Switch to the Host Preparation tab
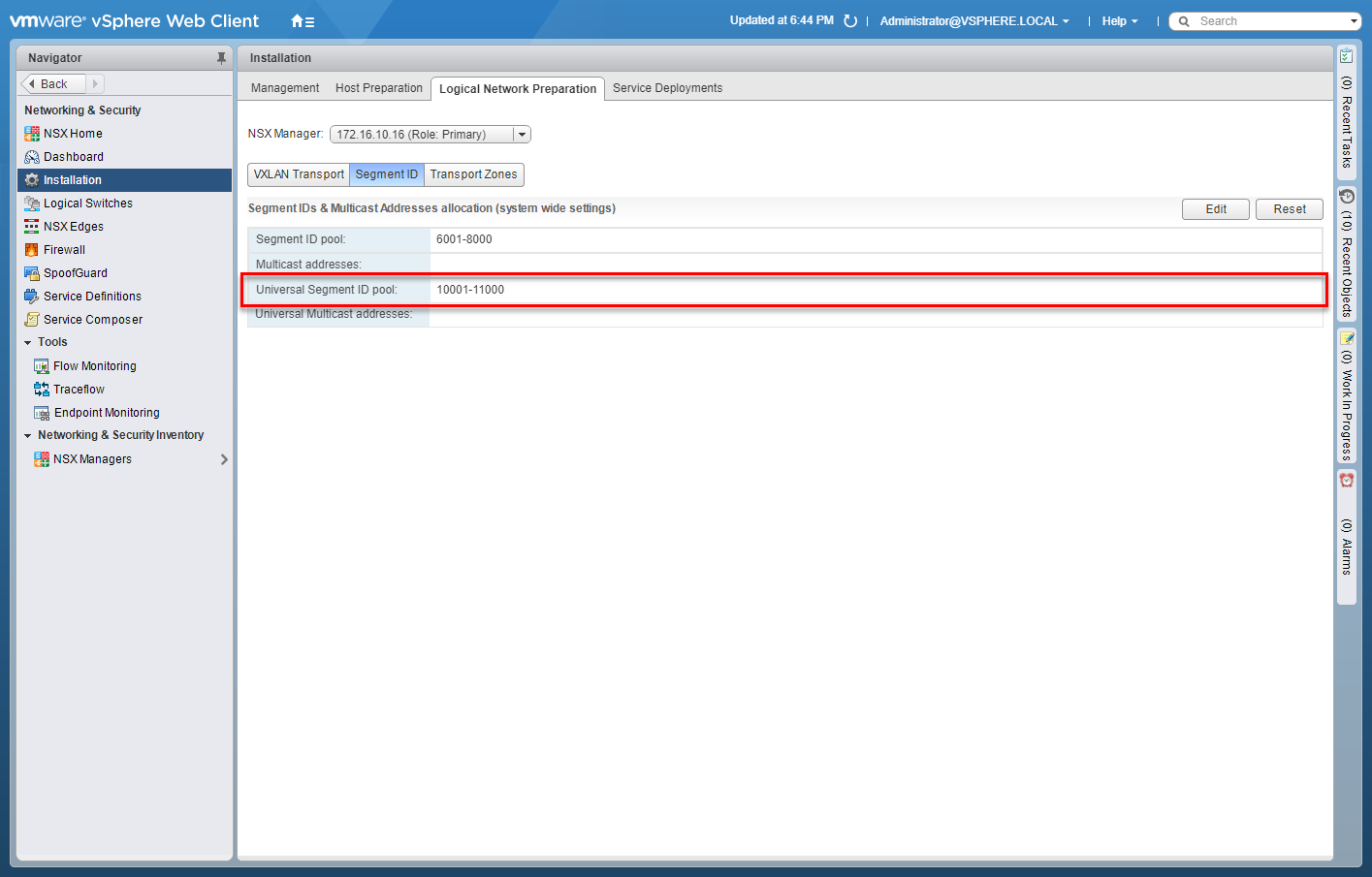 (378, 88)
